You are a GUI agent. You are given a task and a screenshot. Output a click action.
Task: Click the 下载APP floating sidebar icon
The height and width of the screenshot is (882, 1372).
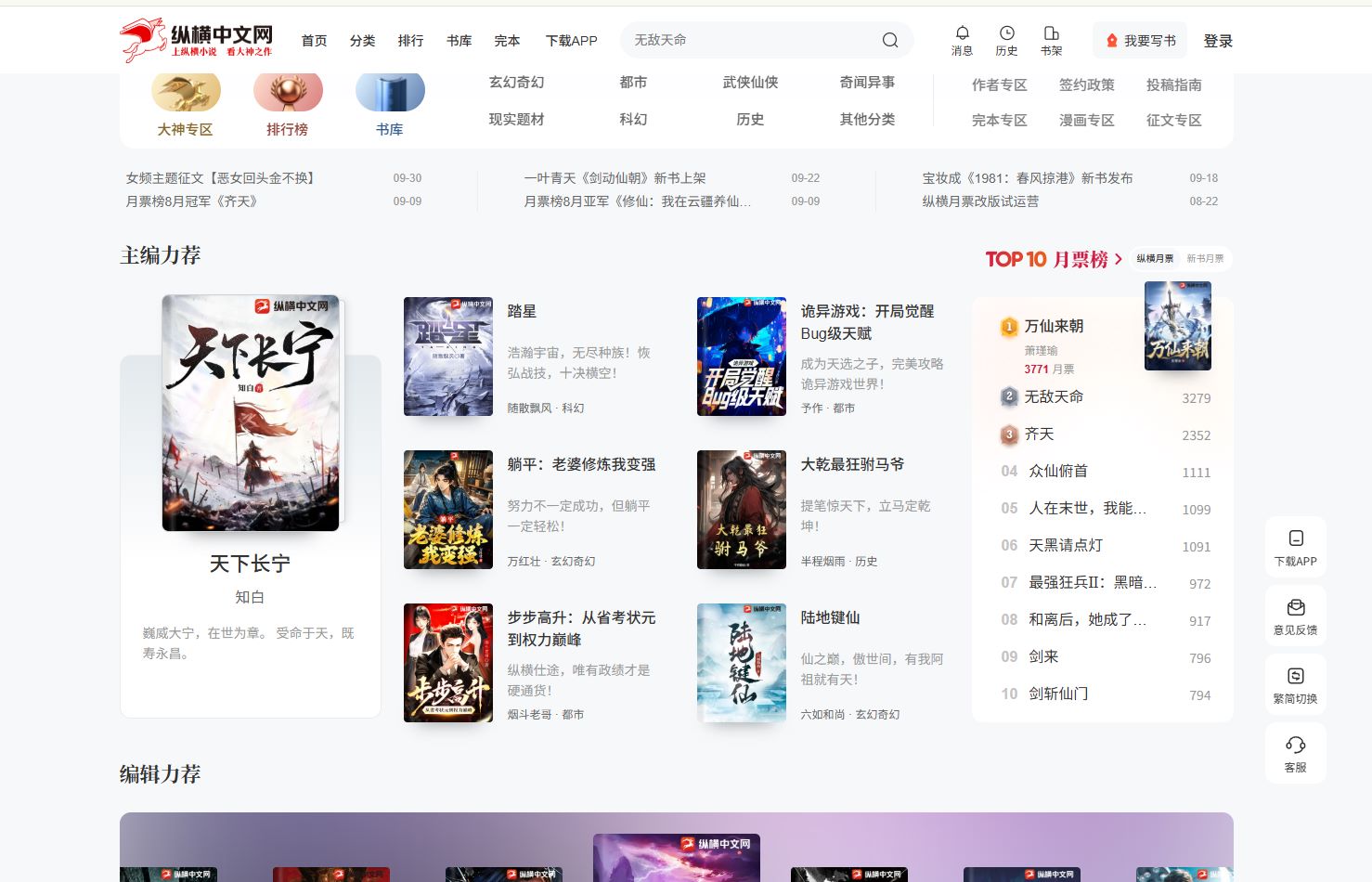click(1295, 538)
